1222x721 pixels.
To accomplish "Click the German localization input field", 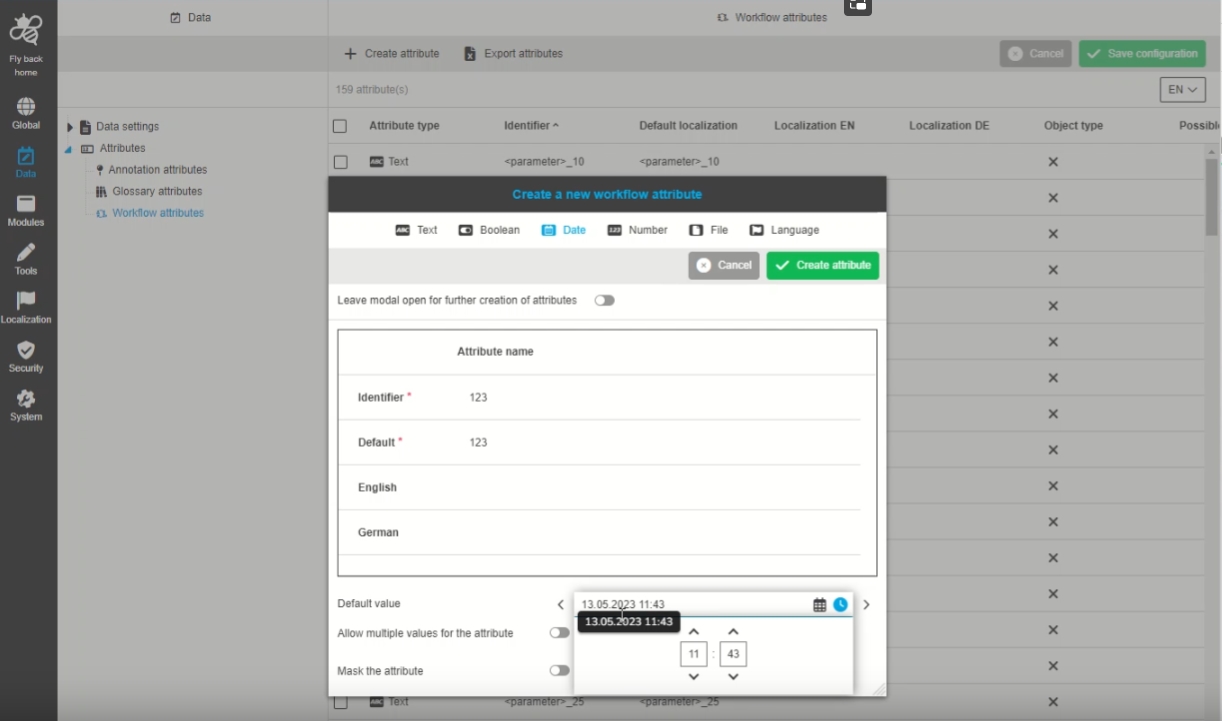I will tap(660, 533).
